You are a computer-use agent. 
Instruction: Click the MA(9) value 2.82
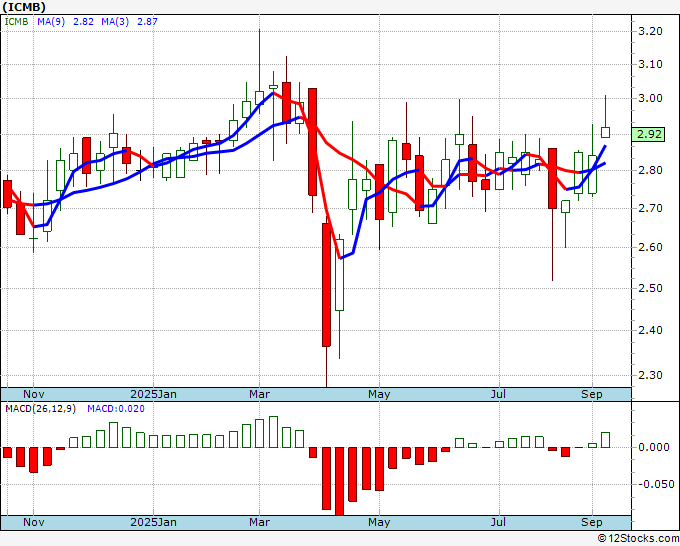pos(83,22)
